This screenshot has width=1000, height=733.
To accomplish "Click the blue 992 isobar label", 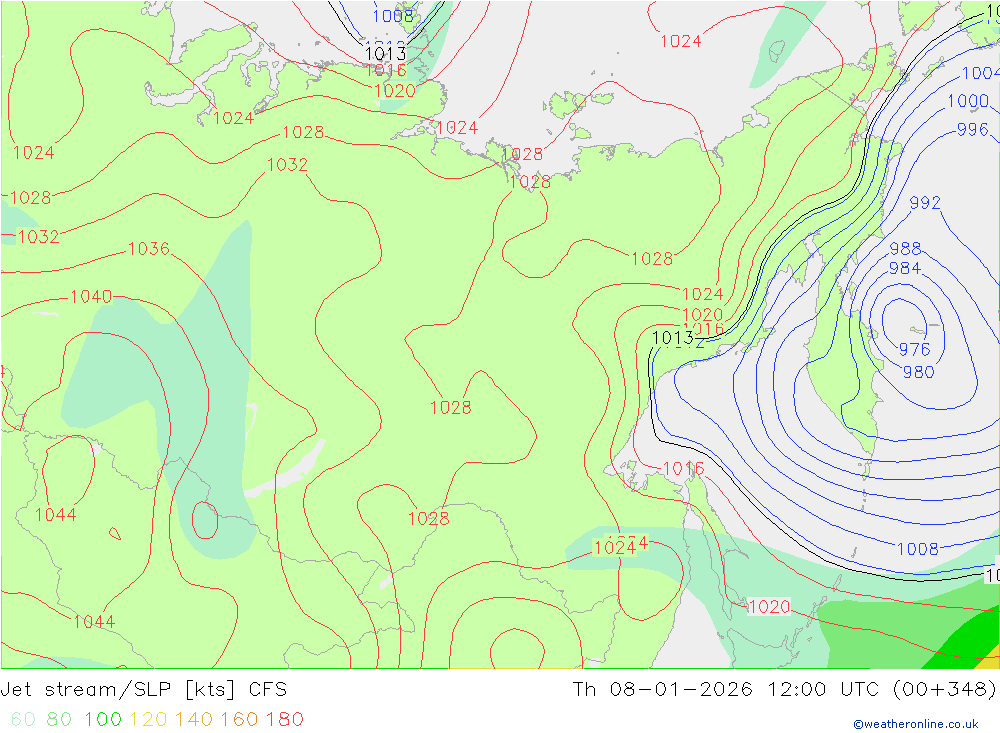I will pyautogui.click(x=925, y=203).
